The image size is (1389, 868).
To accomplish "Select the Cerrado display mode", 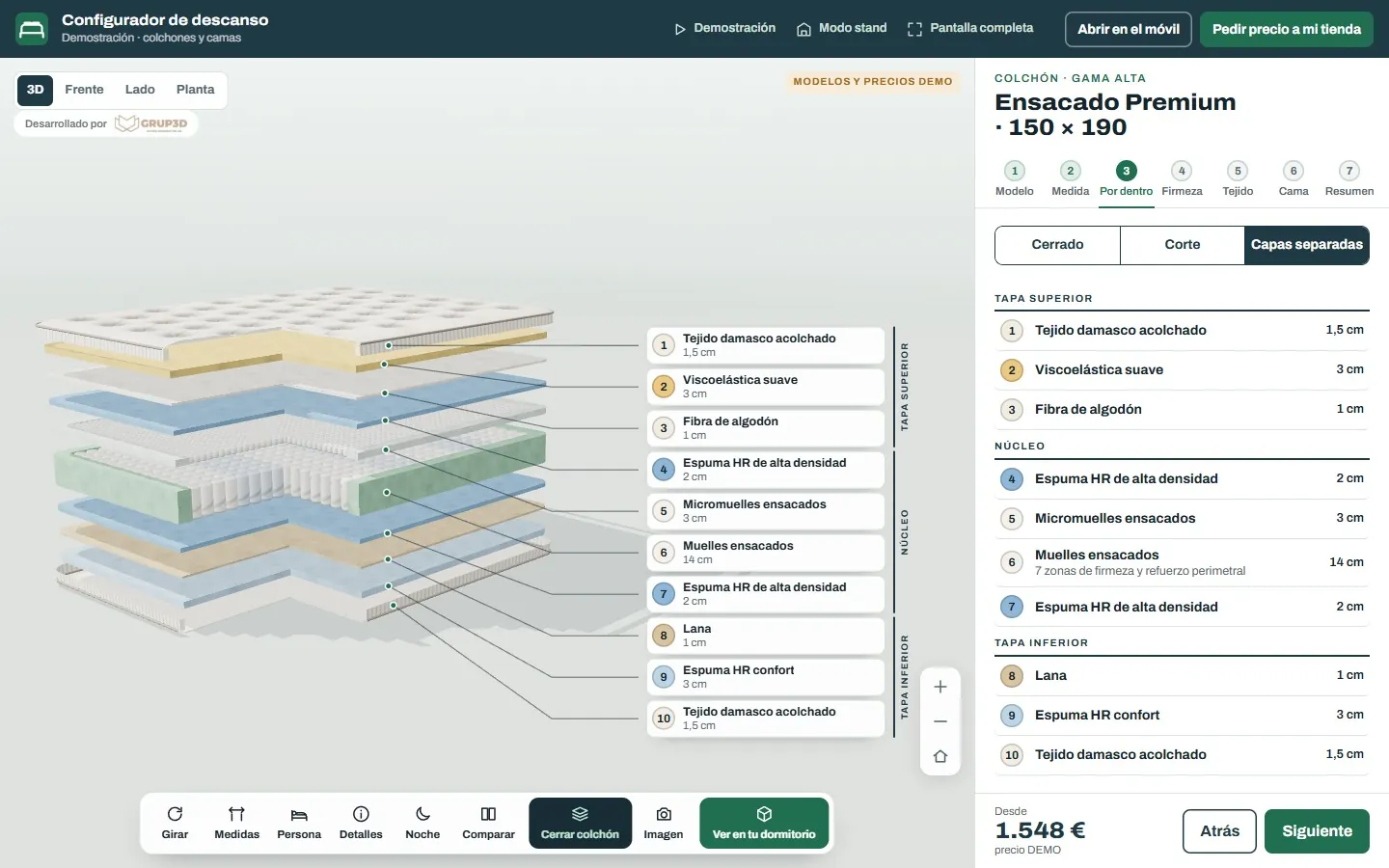I will click(x=1057, y=245).
